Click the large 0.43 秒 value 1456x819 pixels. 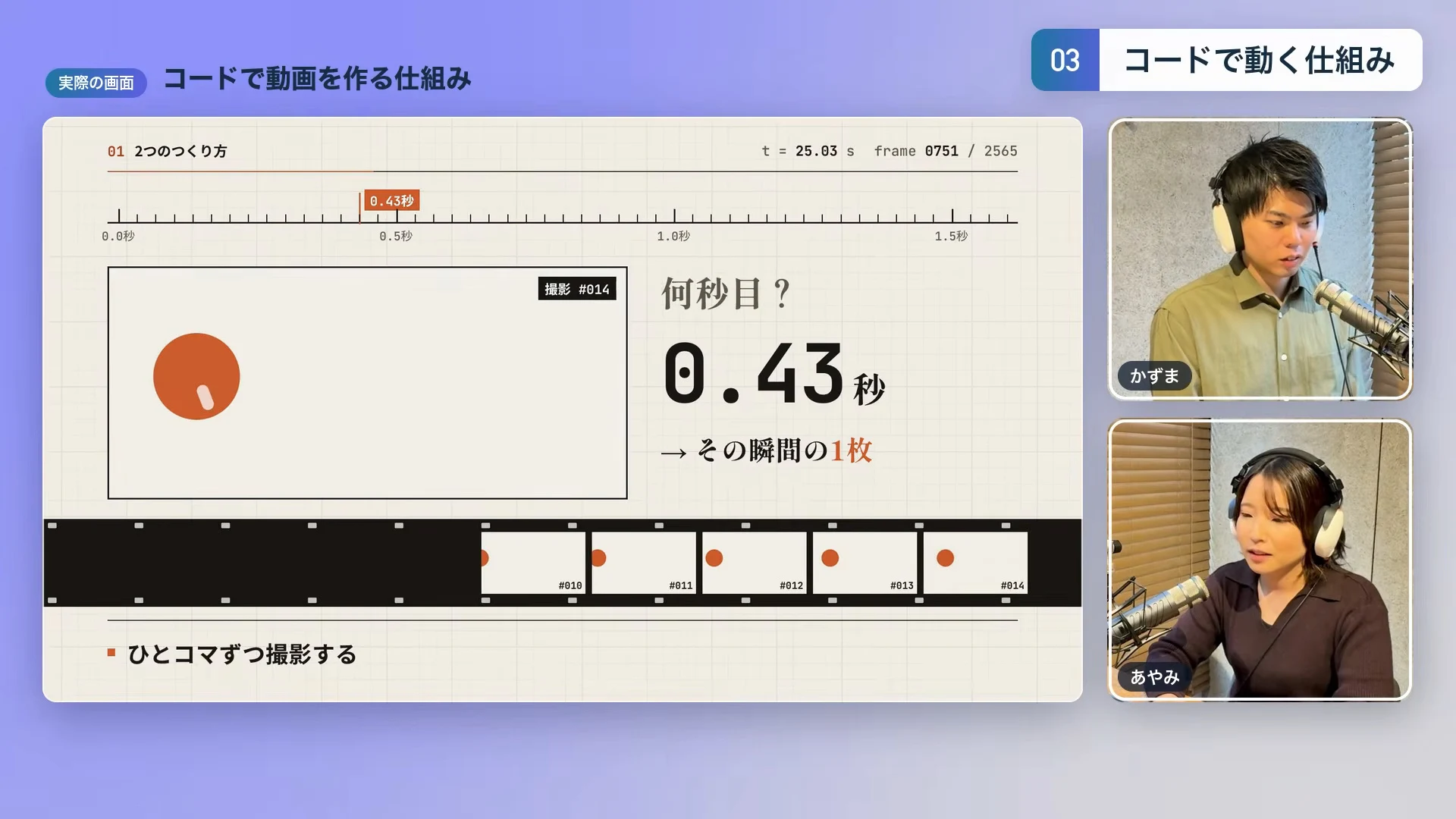773,374
